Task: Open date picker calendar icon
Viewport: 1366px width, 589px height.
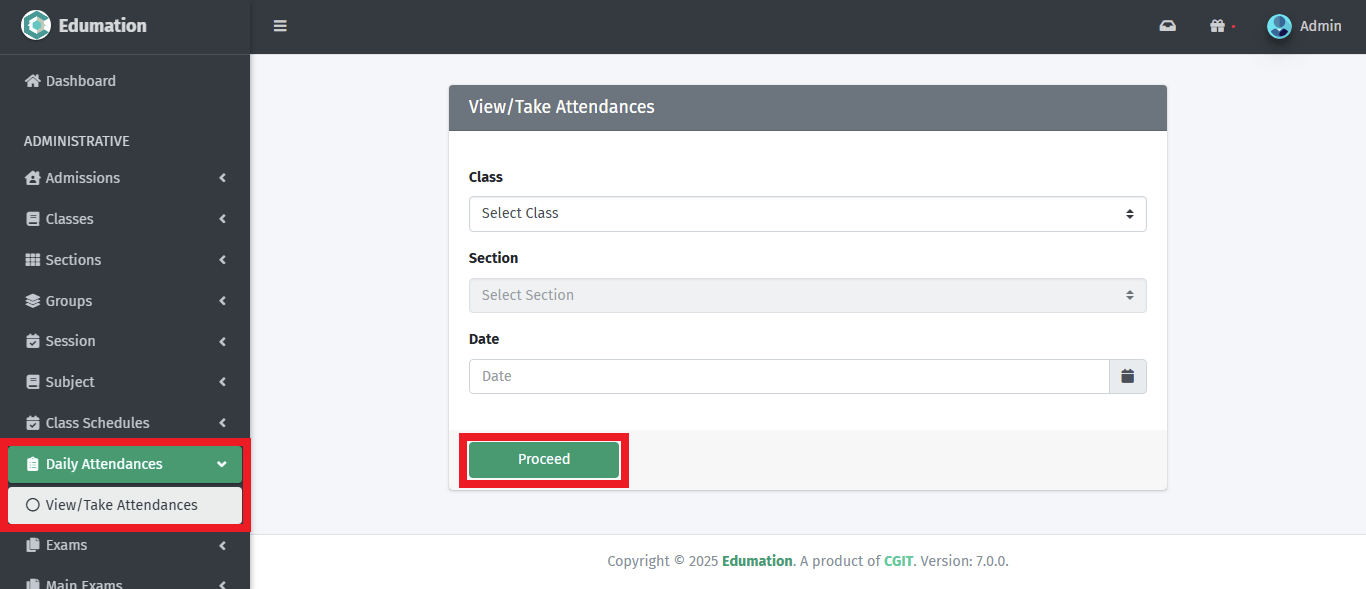Action: pos(1127,376)
